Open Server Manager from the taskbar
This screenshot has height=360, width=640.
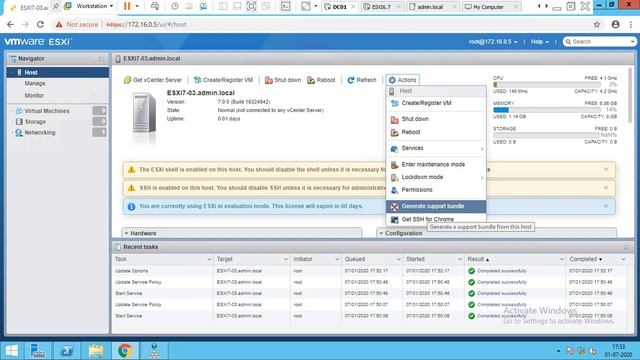pyautogui.click(x=38, y=351)
